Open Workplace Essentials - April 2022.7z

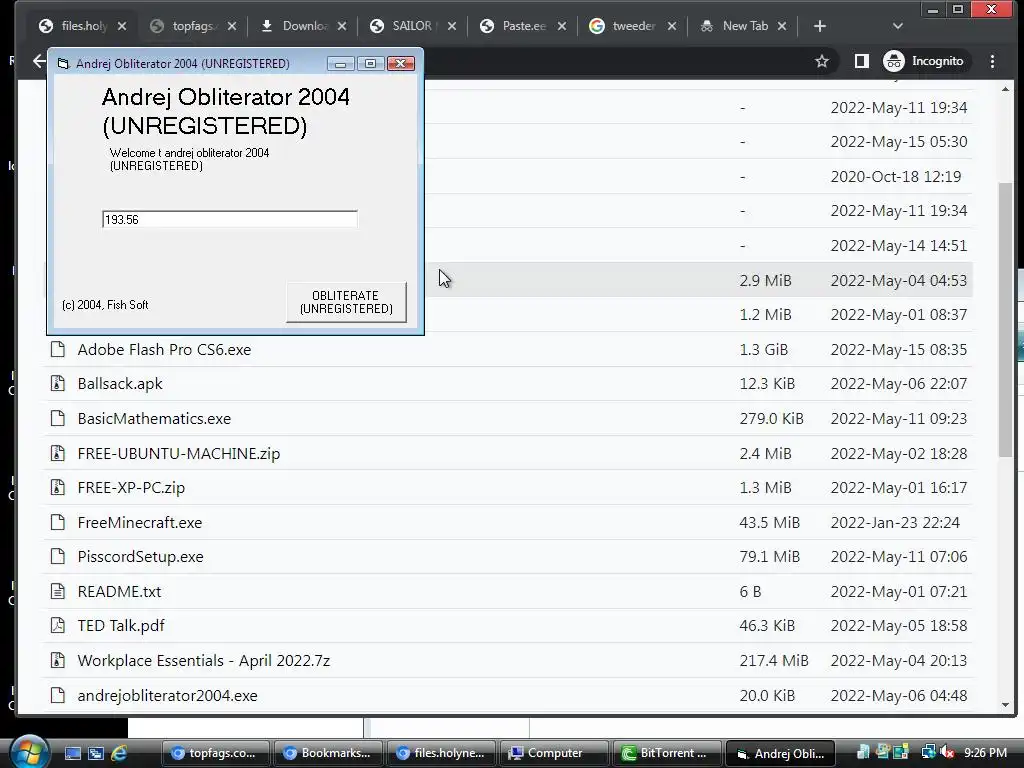click(x=204, y=660)
